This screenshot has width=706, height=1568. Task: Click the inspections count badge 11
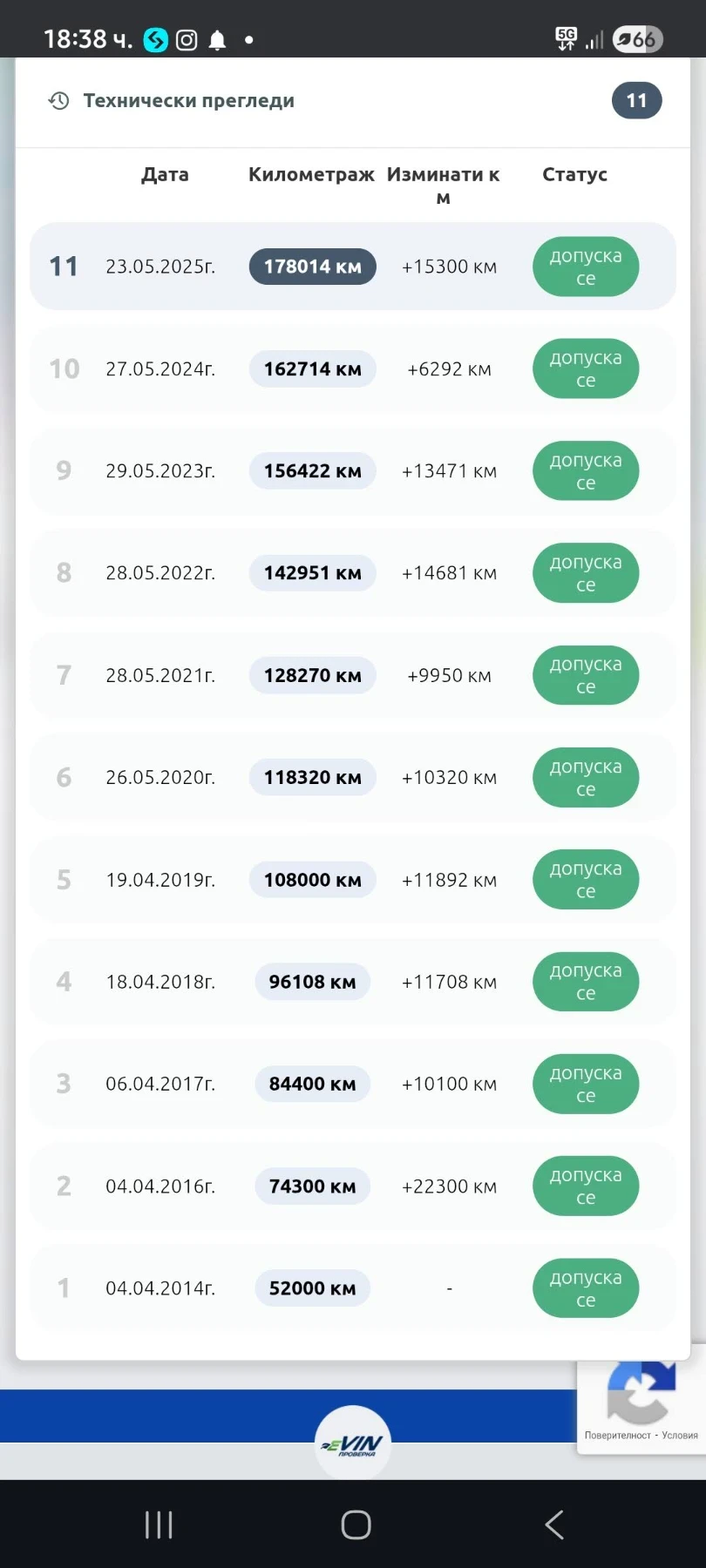(x=636, y=101)
